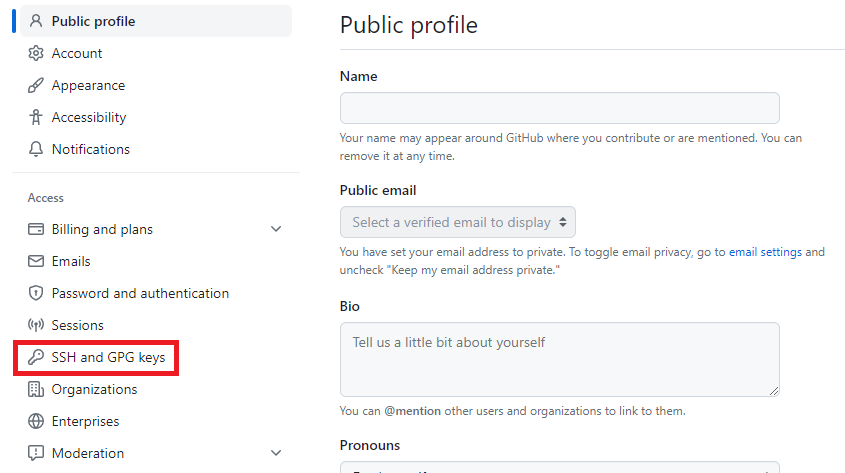Click the person icon beside Public profile
Screen dimensions: 845x473
pyautogui.click(x=36, y=21)
